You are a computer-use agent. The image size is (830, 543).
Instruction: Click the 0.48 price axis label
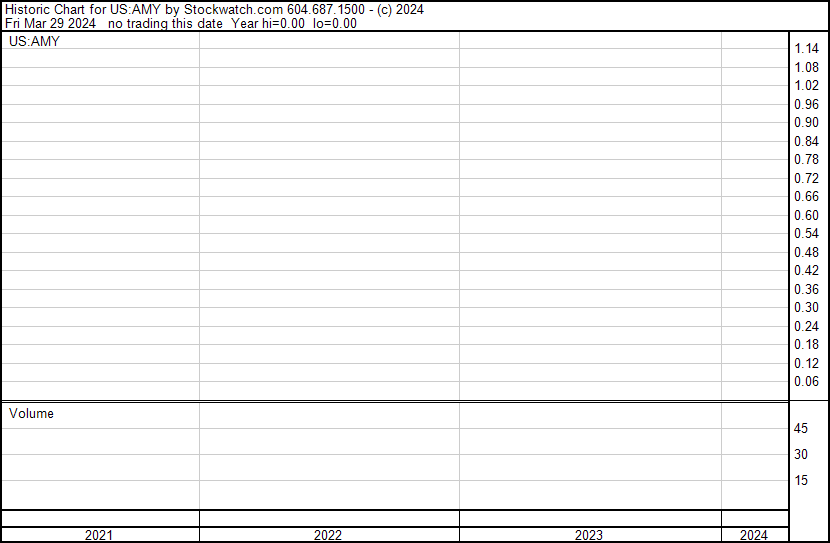click(806, 252)
